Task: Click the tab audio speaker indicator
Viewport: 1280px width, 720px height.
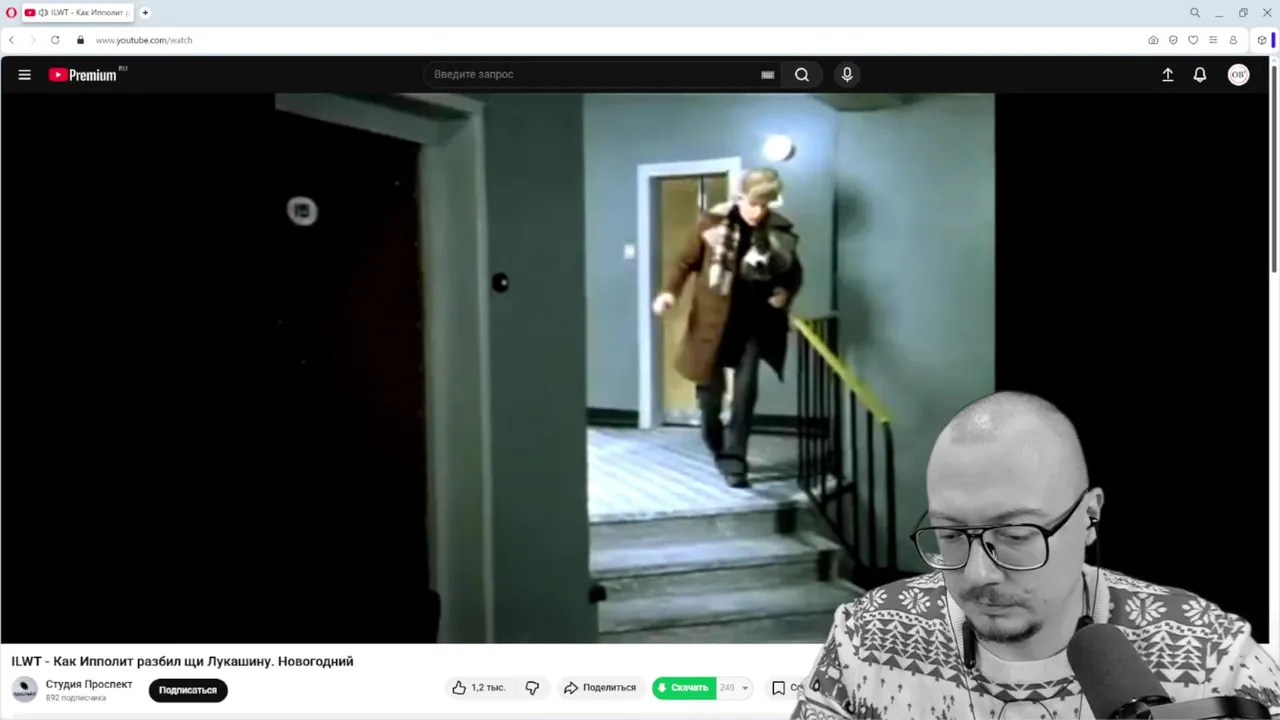Action: pos(43,13)
